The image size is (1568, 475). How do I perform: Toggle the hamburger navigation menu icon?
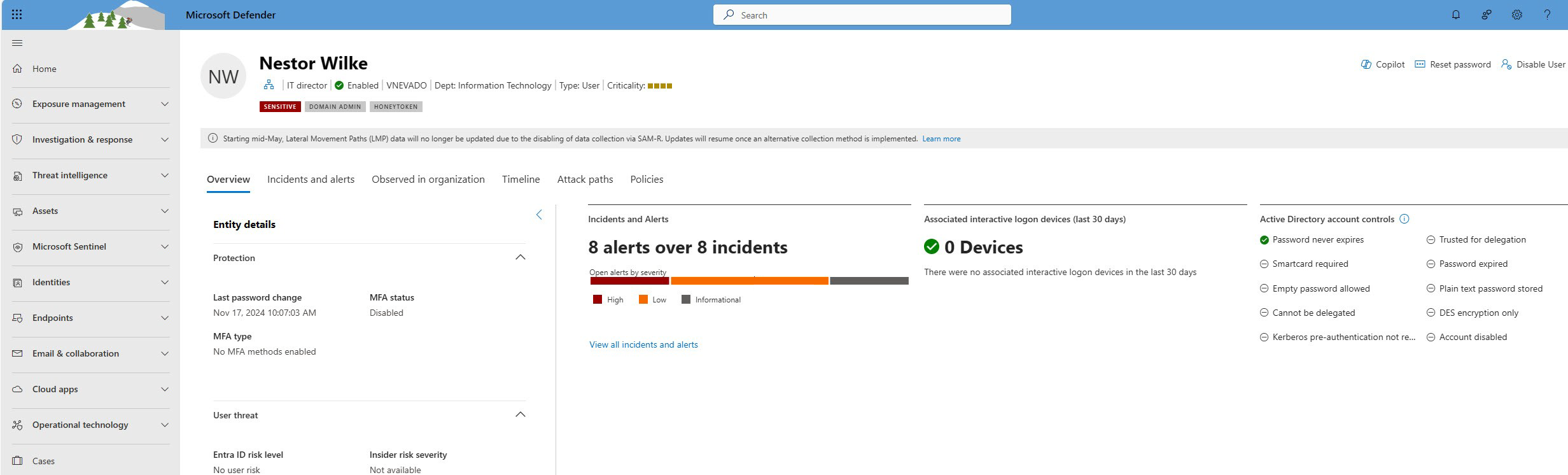click(17, 43)
